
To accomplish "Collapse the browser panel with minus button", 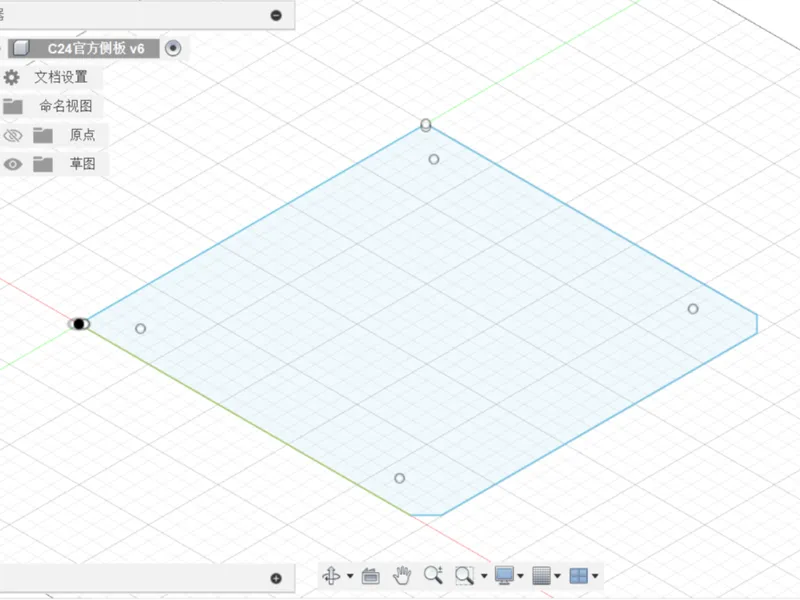I will (x=276, y=15).
